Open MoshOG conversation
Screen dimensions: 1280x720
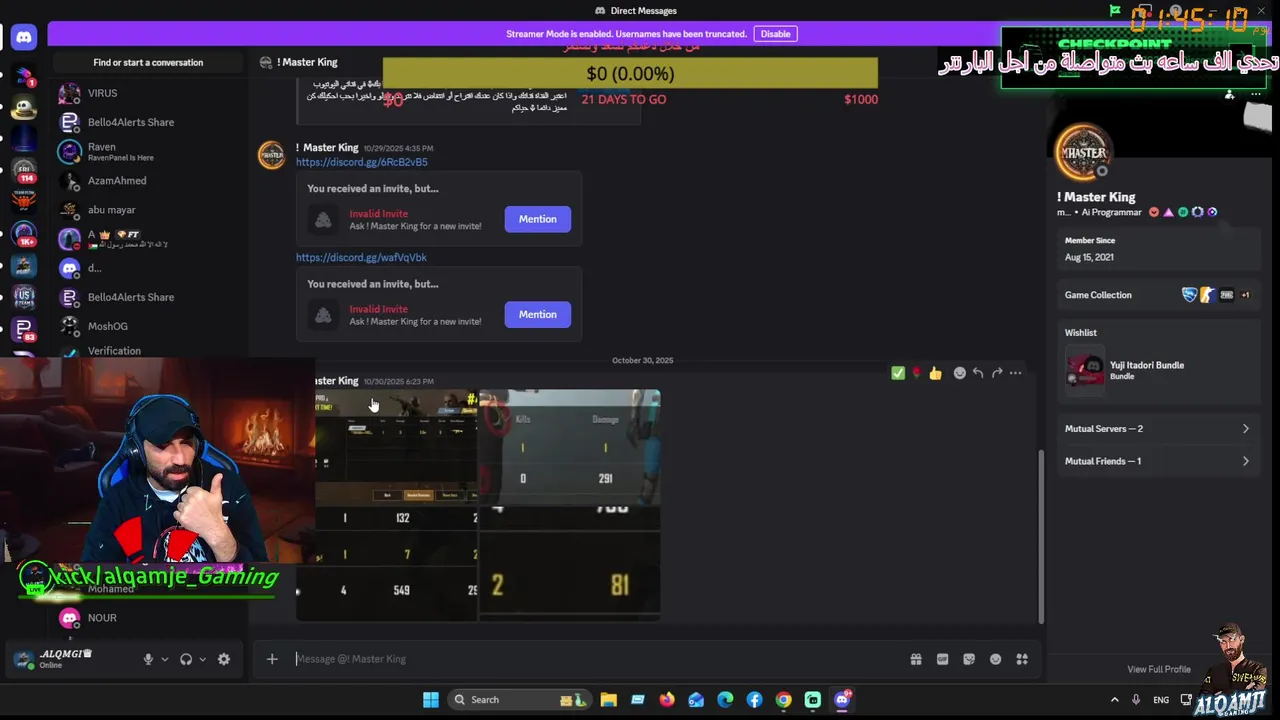click(x=146, y=326)
